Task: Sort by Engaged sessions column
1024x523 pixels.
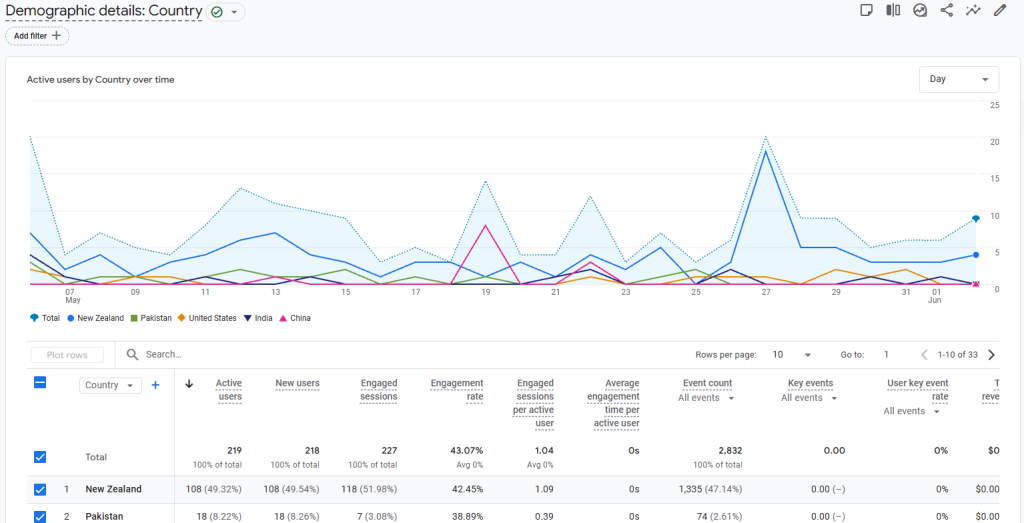Action: 379,390
